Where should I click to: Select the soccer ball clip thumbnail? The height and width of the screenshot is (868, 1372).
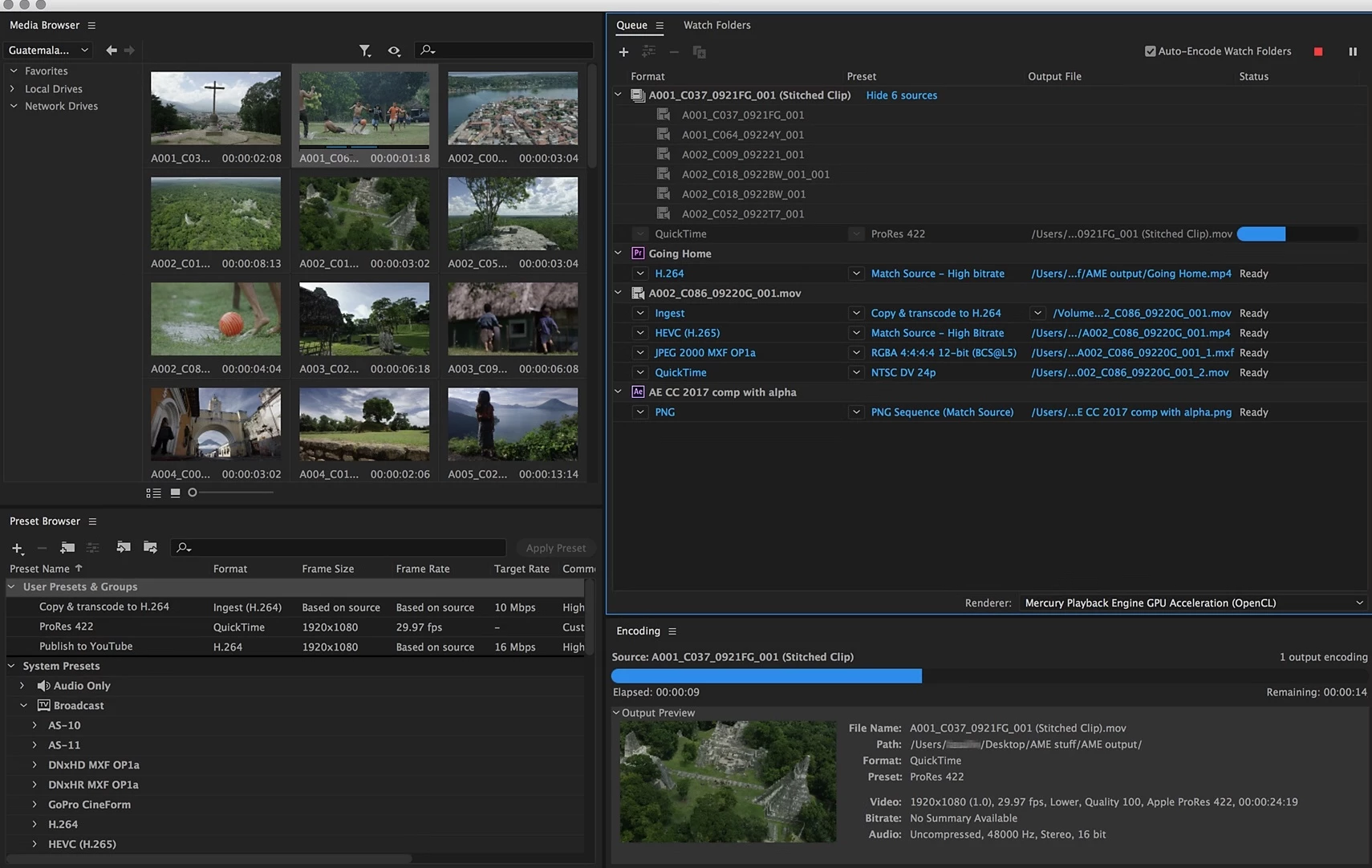pyautogui.click(x=216, y=319)
